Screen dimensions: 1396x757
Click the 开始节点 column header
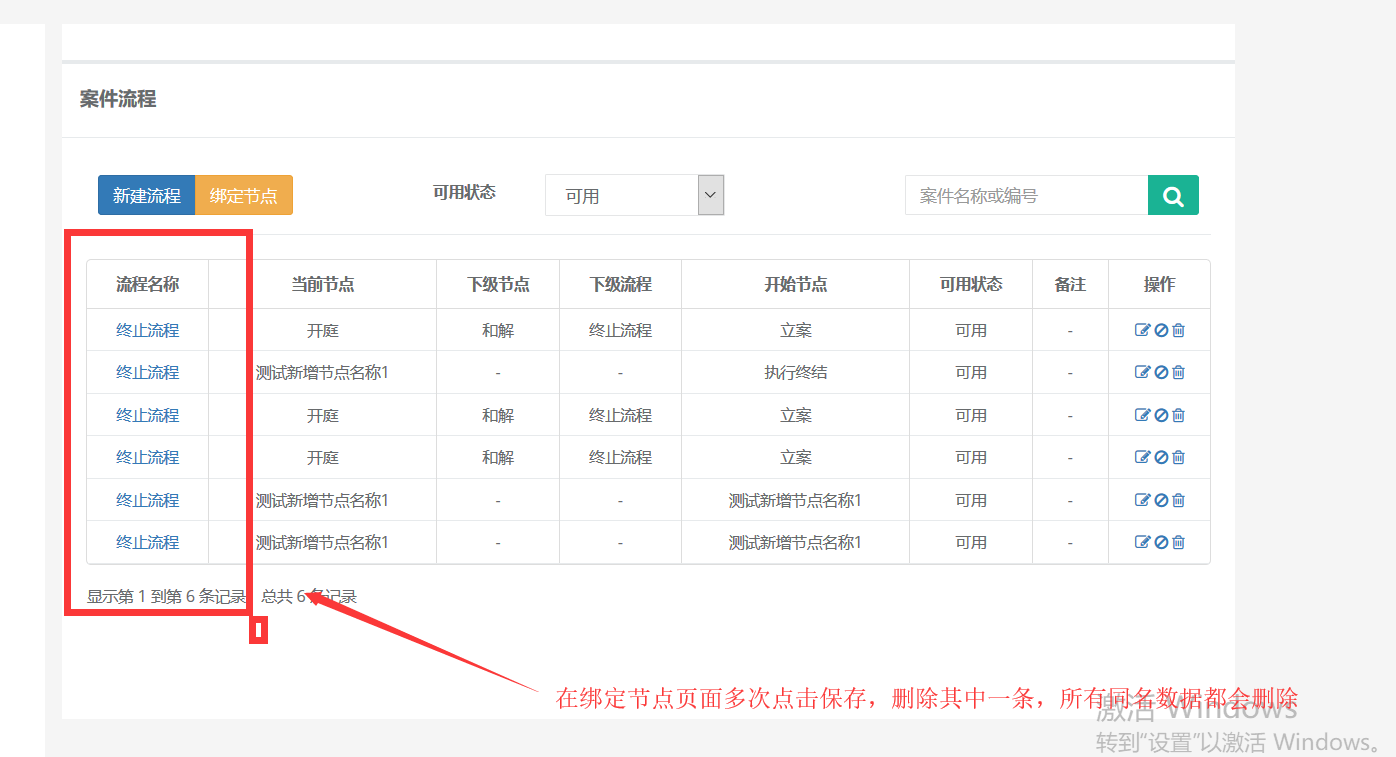(796, 285)
